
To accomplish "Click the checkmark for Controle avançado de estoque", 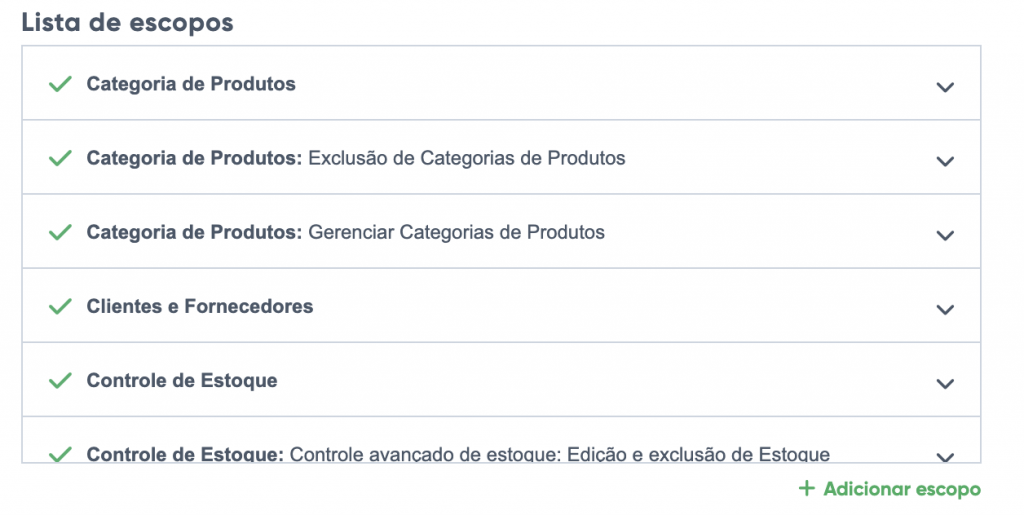I will point(60,454).
